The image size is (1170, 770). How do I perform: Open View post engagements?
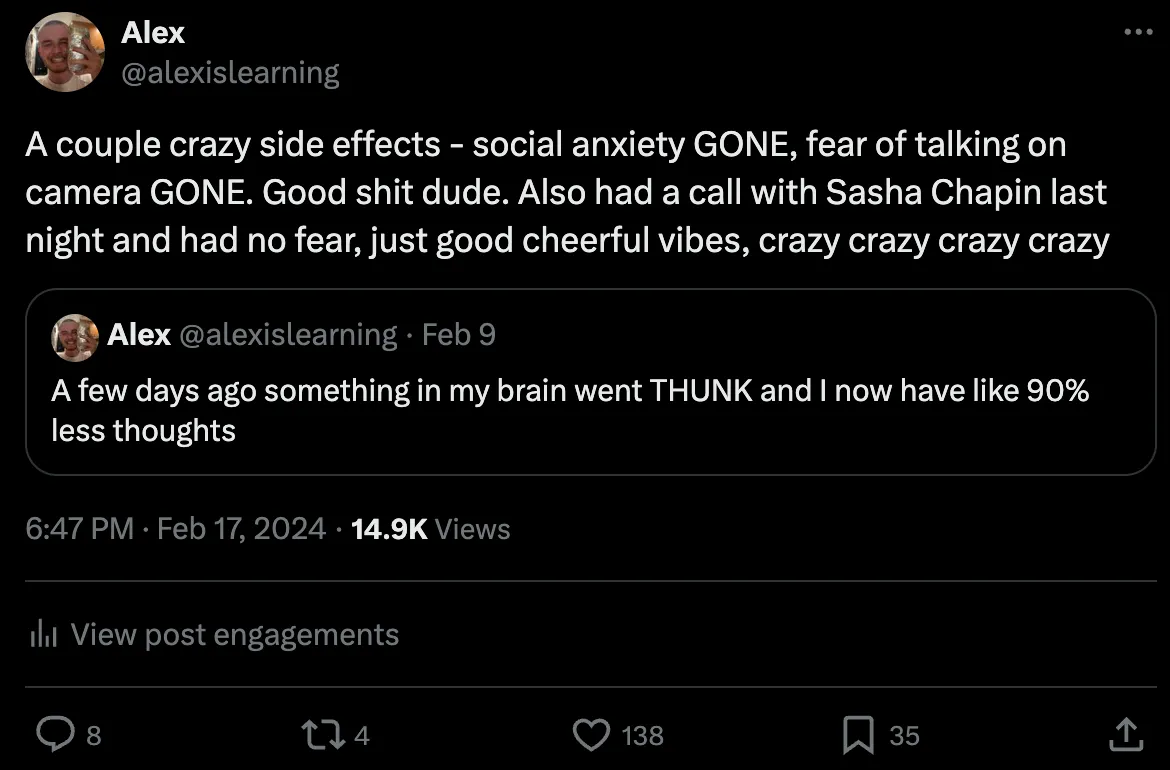(x=235, y=634)
